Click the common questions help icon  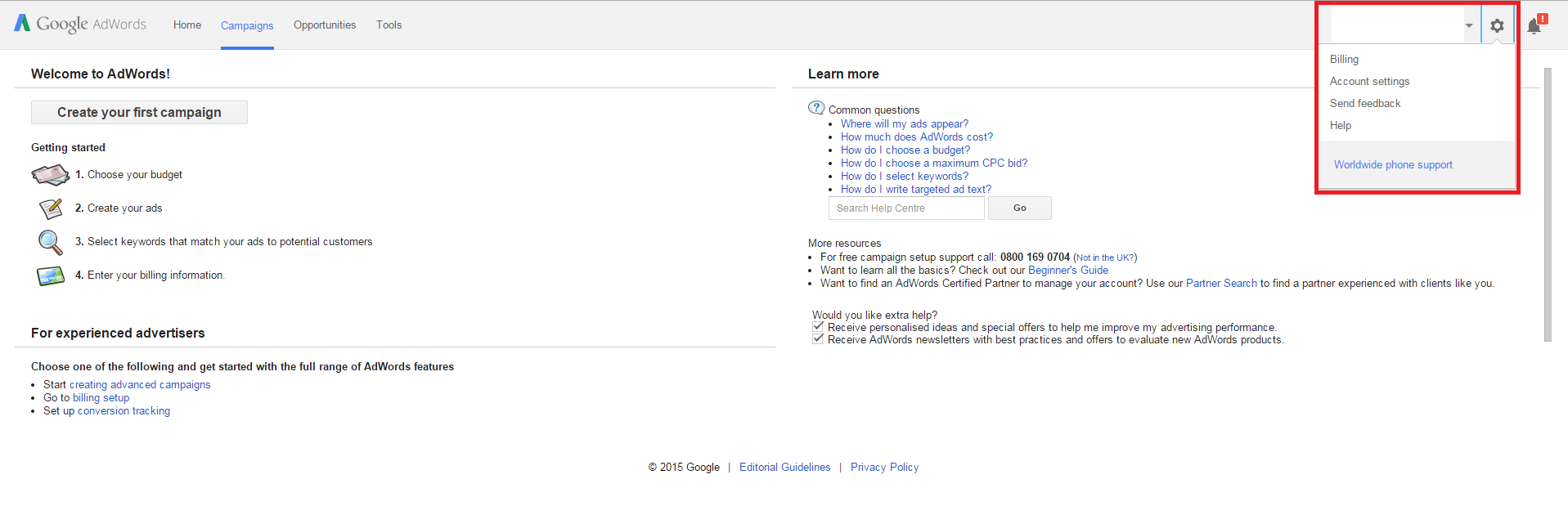(816, 108)
